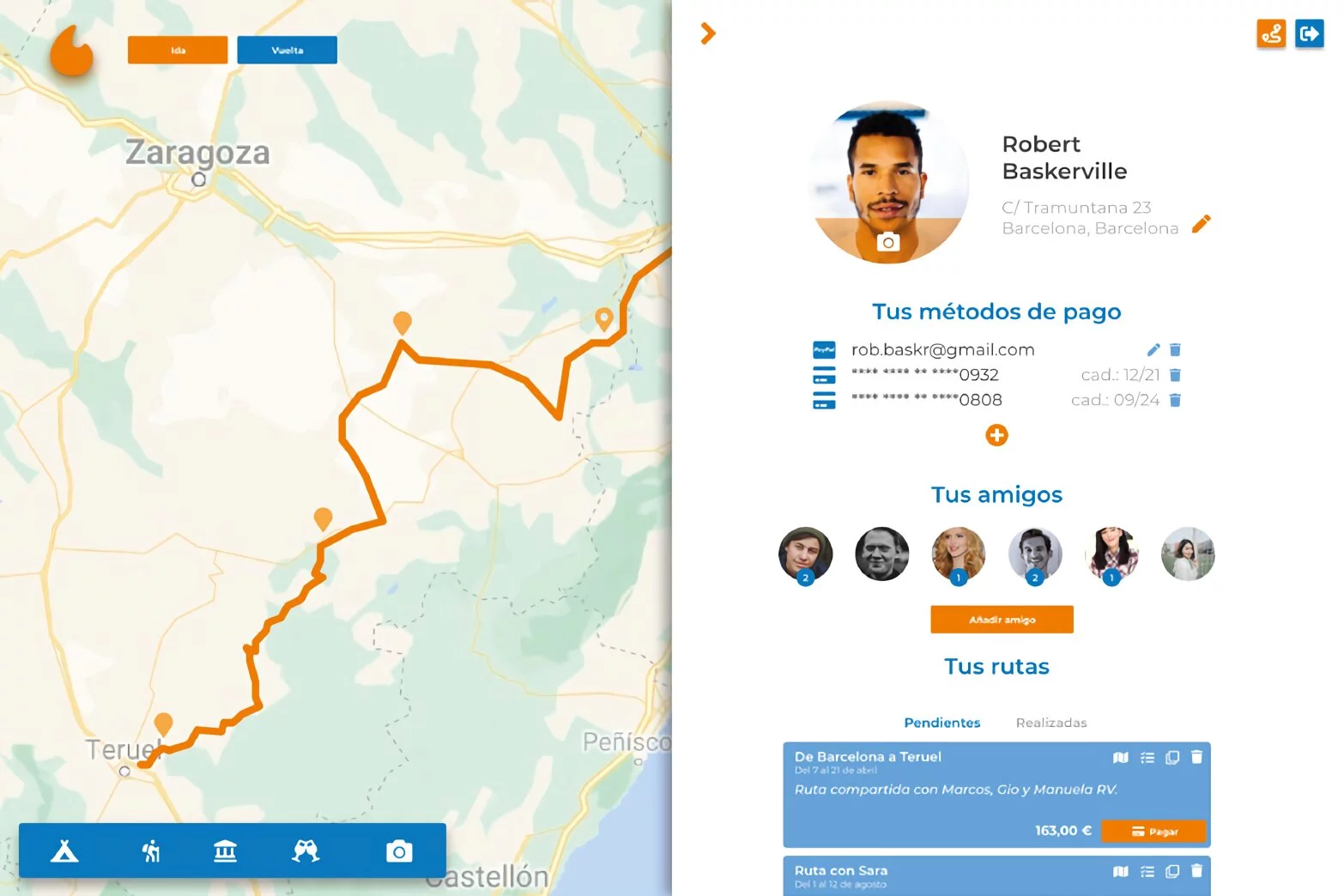Delete the card ending in 0932
Image resolution: width=1344 pixels, height=896 pixels.
(1176, 375)
